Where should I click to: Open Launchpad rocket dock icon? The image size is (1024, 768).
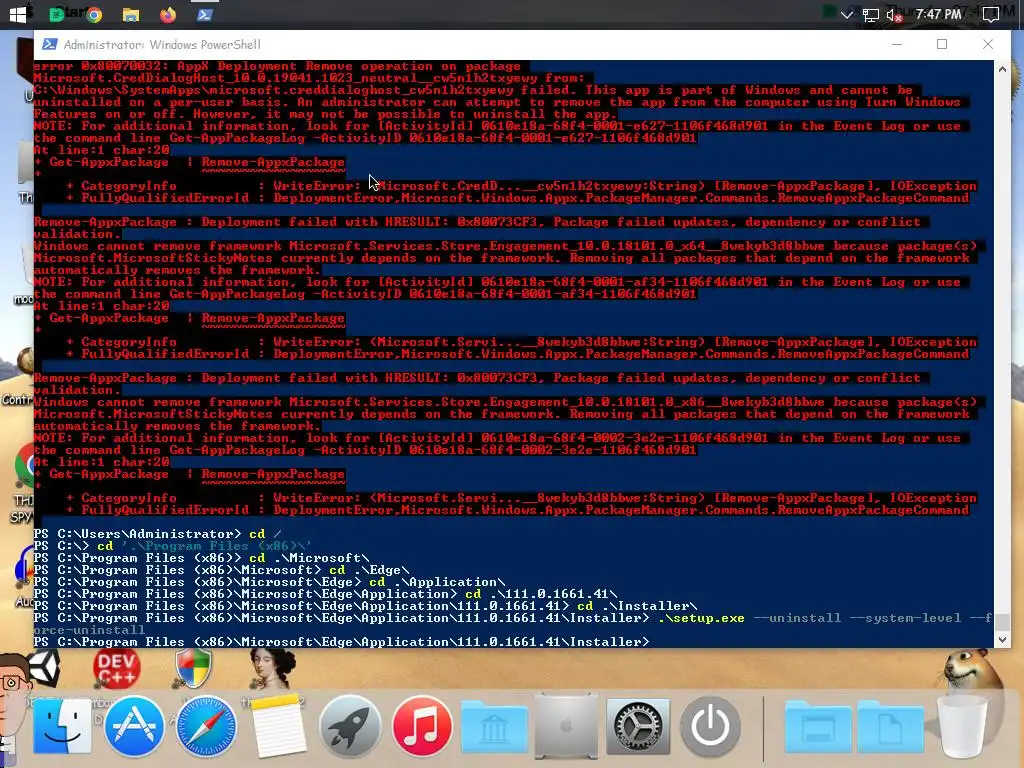click(350, 726)
